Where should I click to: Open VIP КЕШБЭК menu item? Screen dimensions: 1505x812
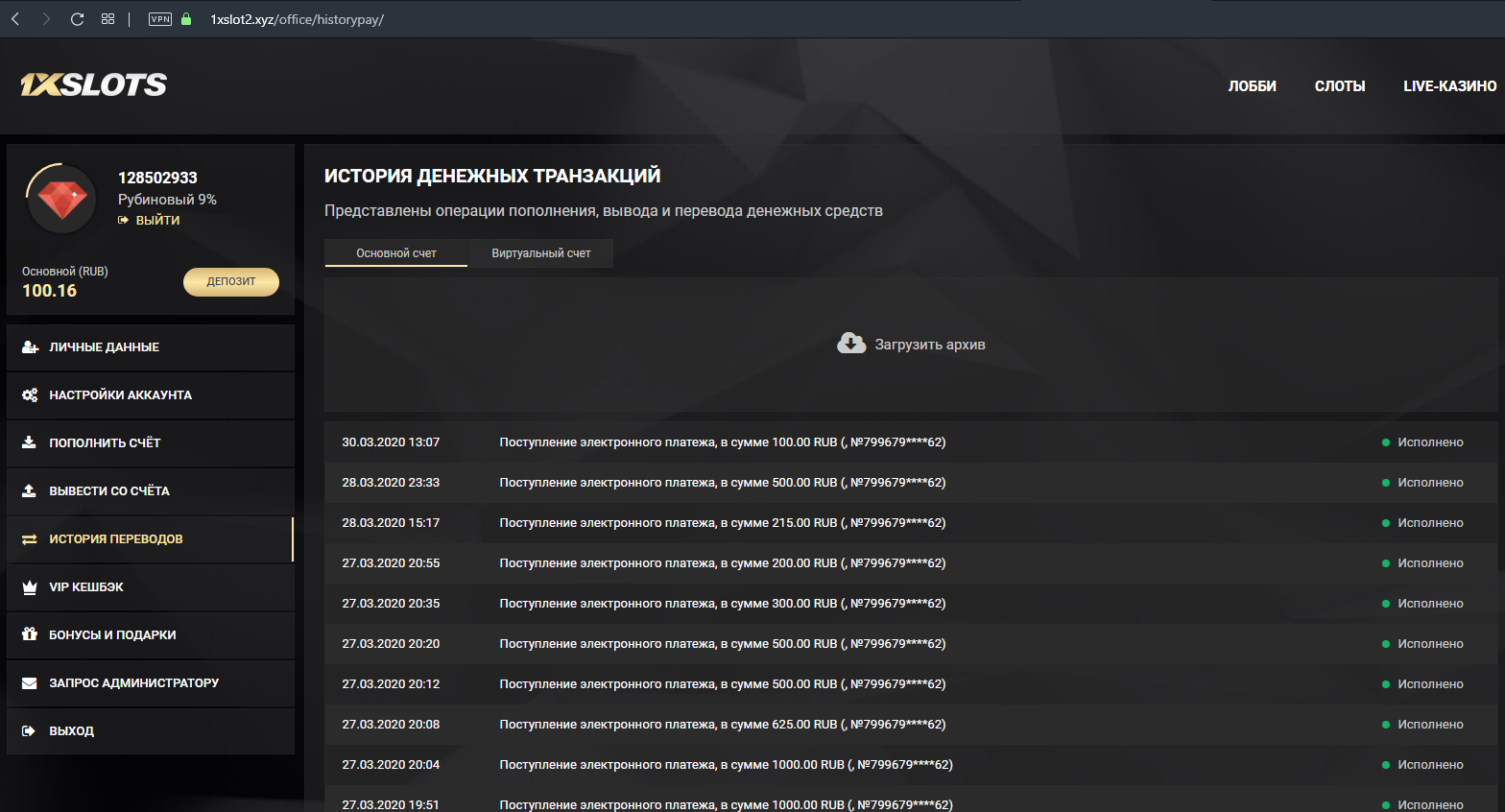pyautogui.click(x=86, y=587)
